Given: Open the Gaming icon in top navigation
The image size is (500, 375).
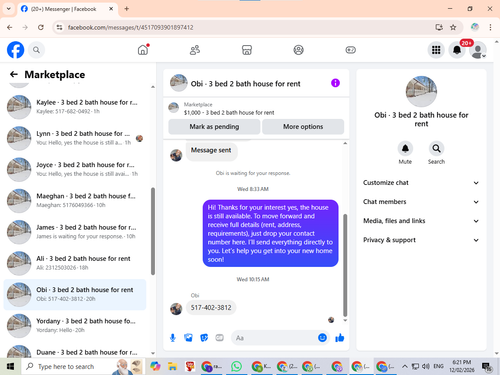Looking at the screenshot, I should [350, 50].
